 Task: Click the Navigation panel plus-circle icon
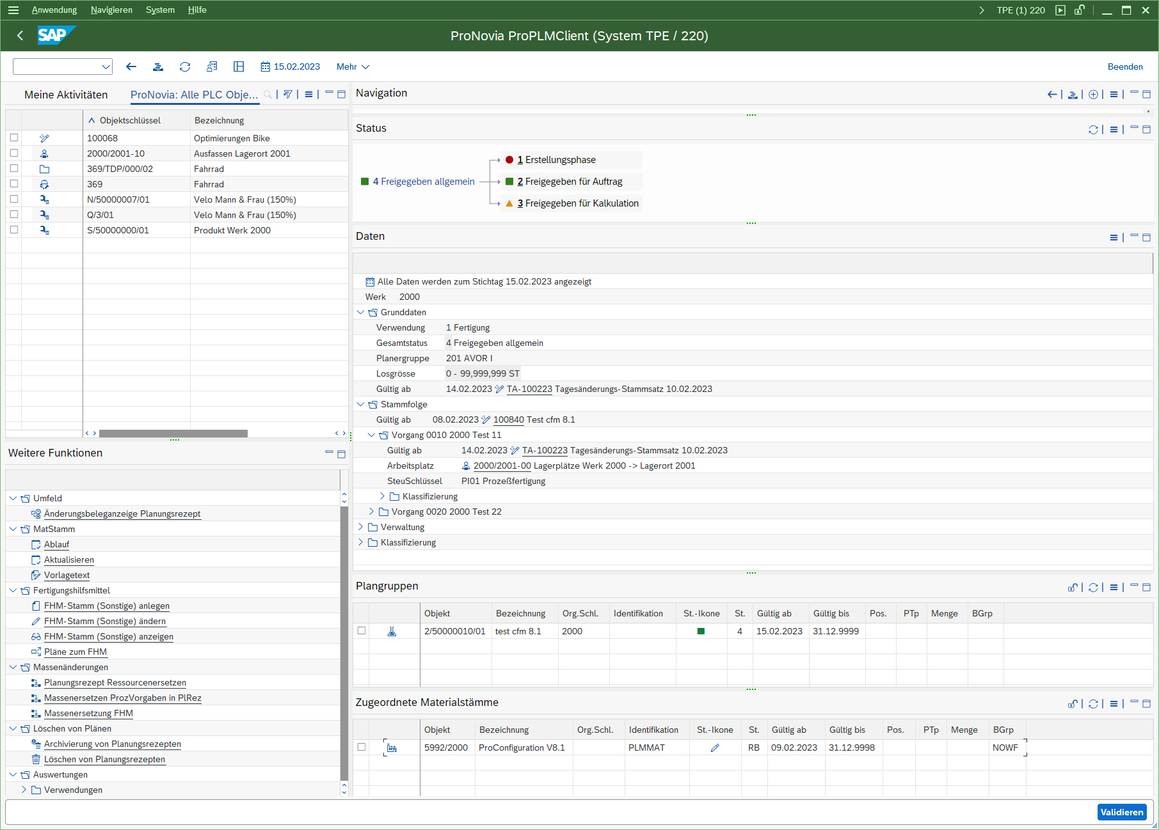point(1093,95)
